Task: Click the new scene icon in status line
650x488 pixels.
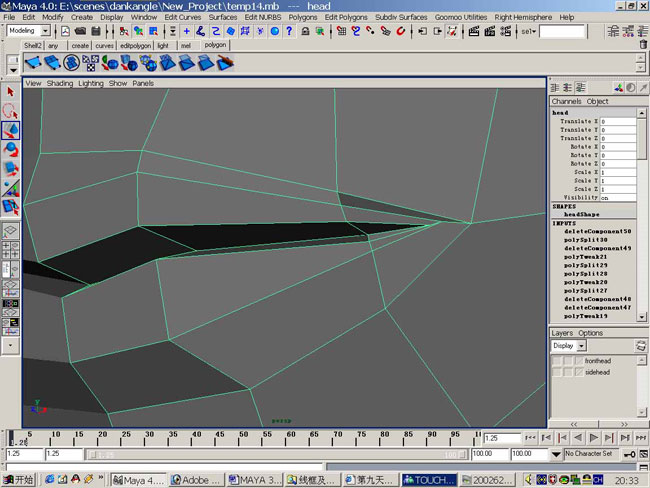Action: pyautogui.click(x=65, y=31)
